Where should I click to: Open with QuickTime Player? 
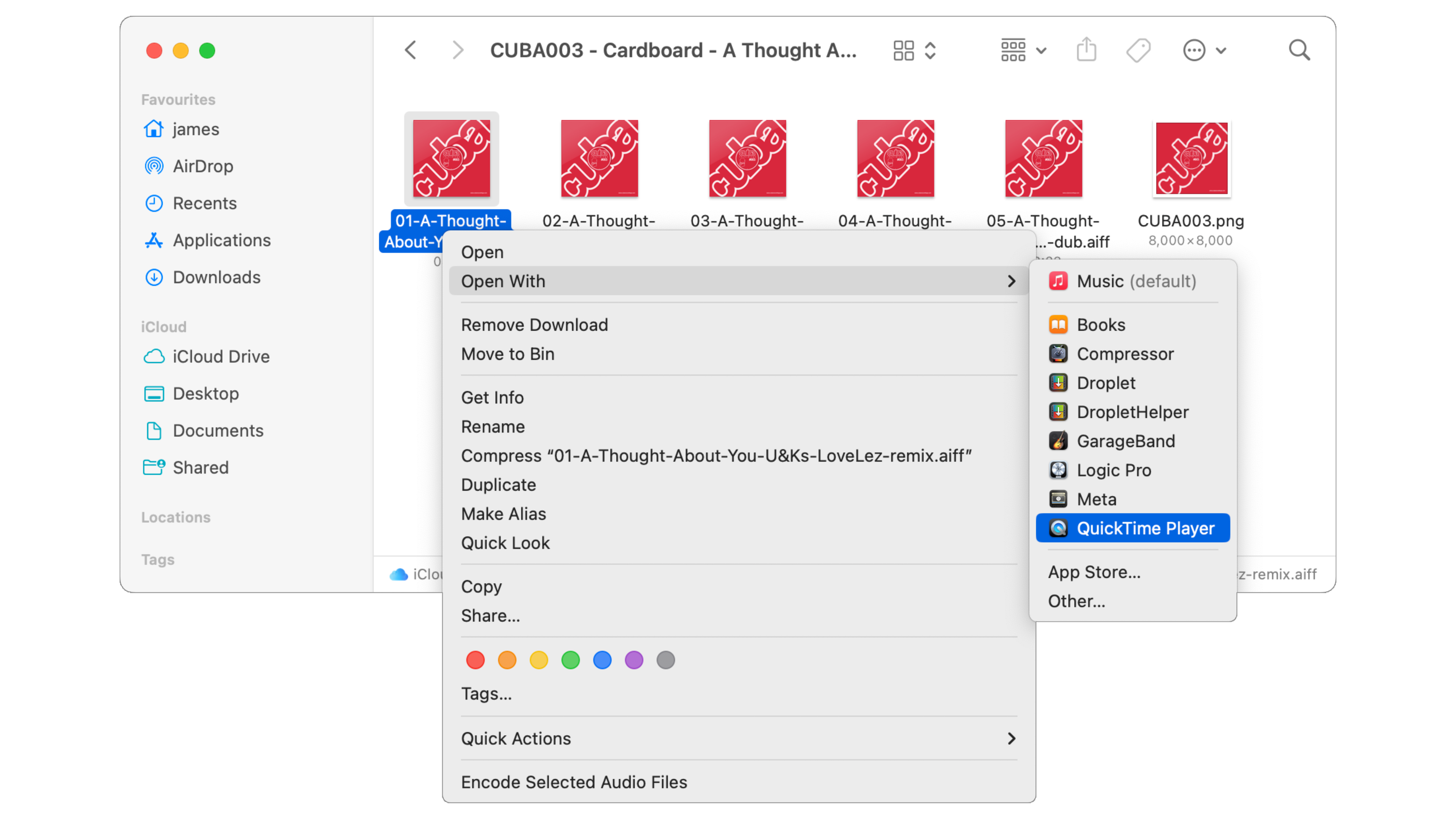pyautogui.click(x=1133, y=529)
